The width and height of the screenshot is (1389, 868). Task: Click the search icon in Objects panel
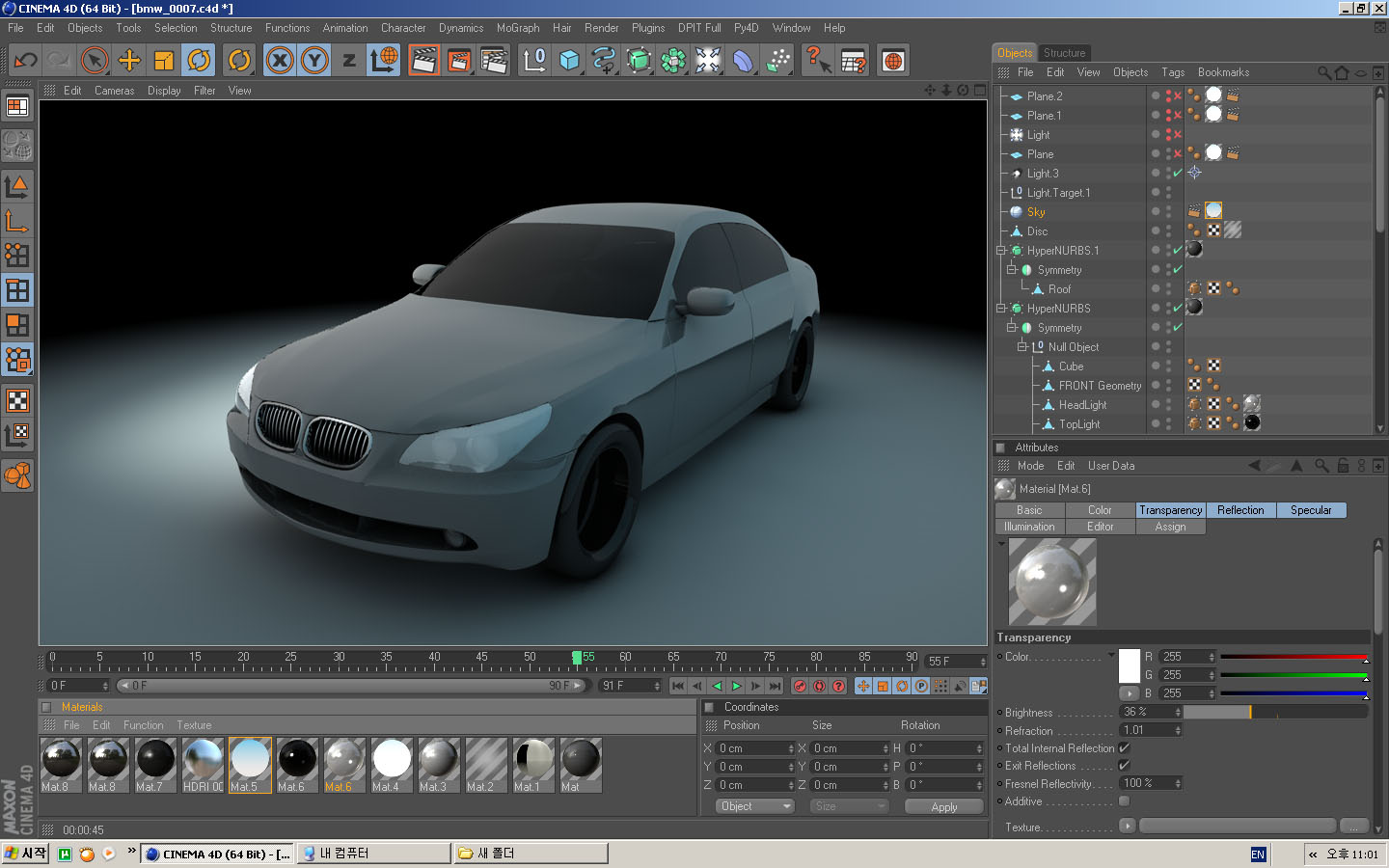(x=1324, y=72)
